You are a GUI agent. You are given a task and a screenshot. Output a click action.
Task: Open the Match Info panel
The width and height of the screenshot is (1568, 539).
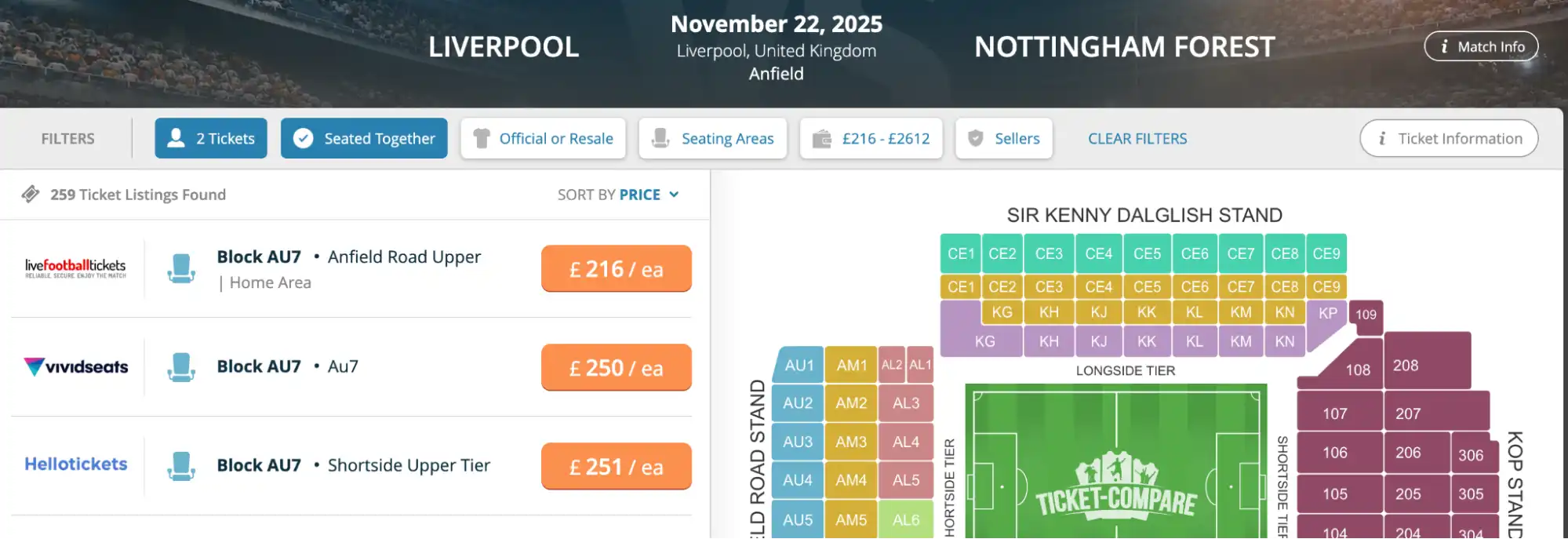pyautogui.click(x=1480, y=46)
